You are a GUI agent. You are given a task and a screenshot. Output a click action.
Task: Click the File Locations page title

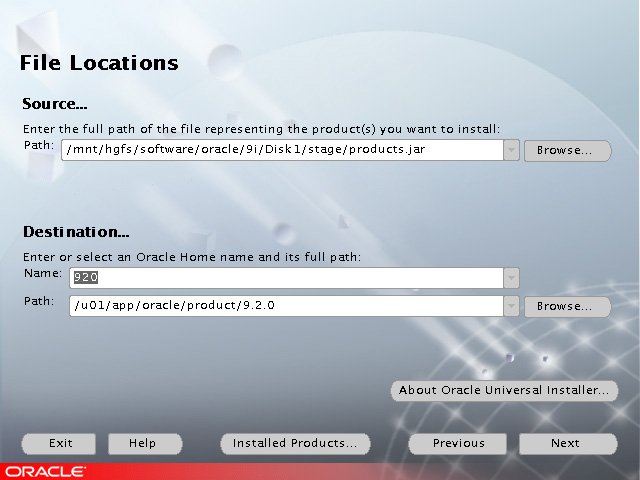99,63
